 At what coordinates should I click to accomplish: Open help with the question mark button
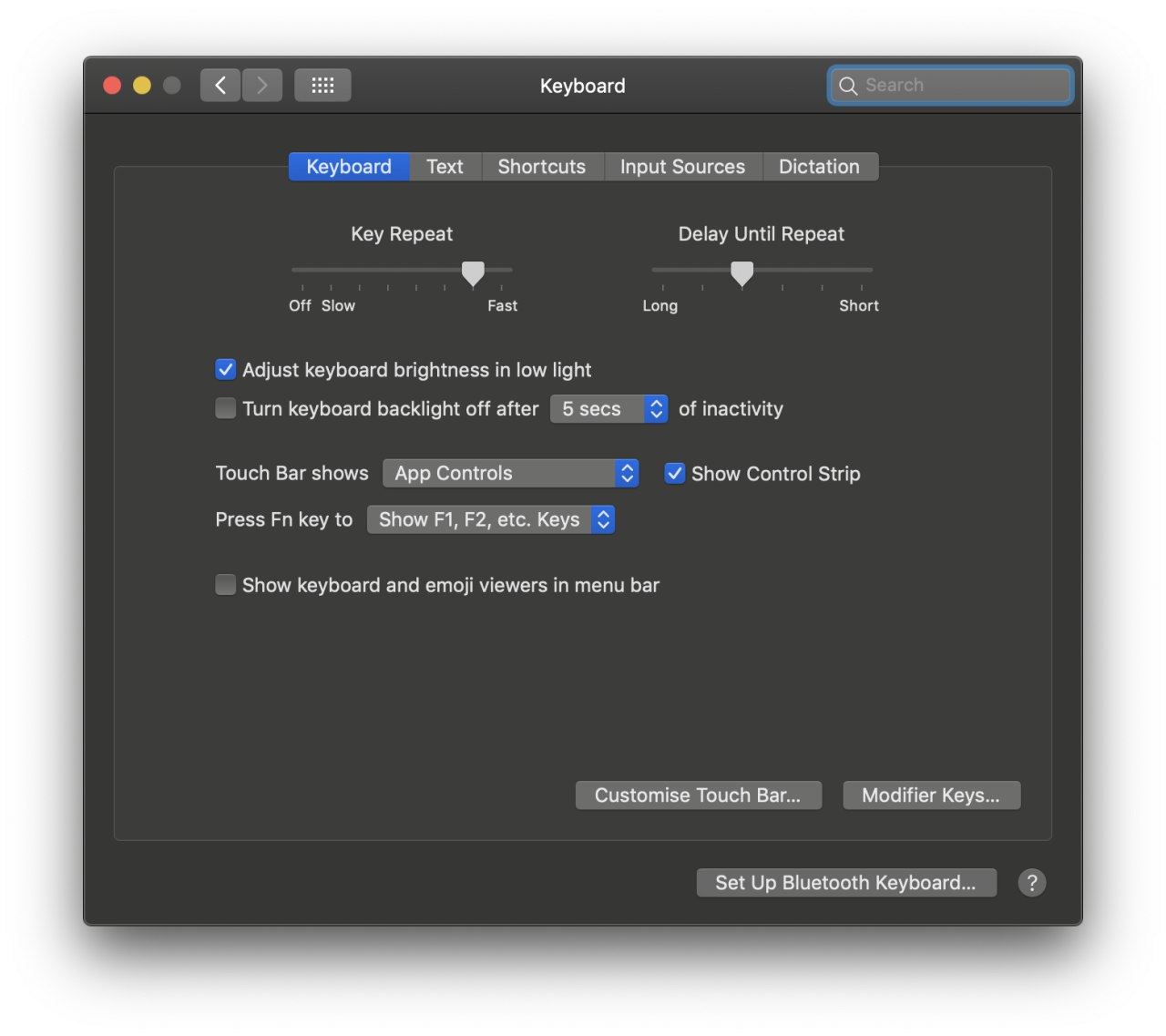1031,882
